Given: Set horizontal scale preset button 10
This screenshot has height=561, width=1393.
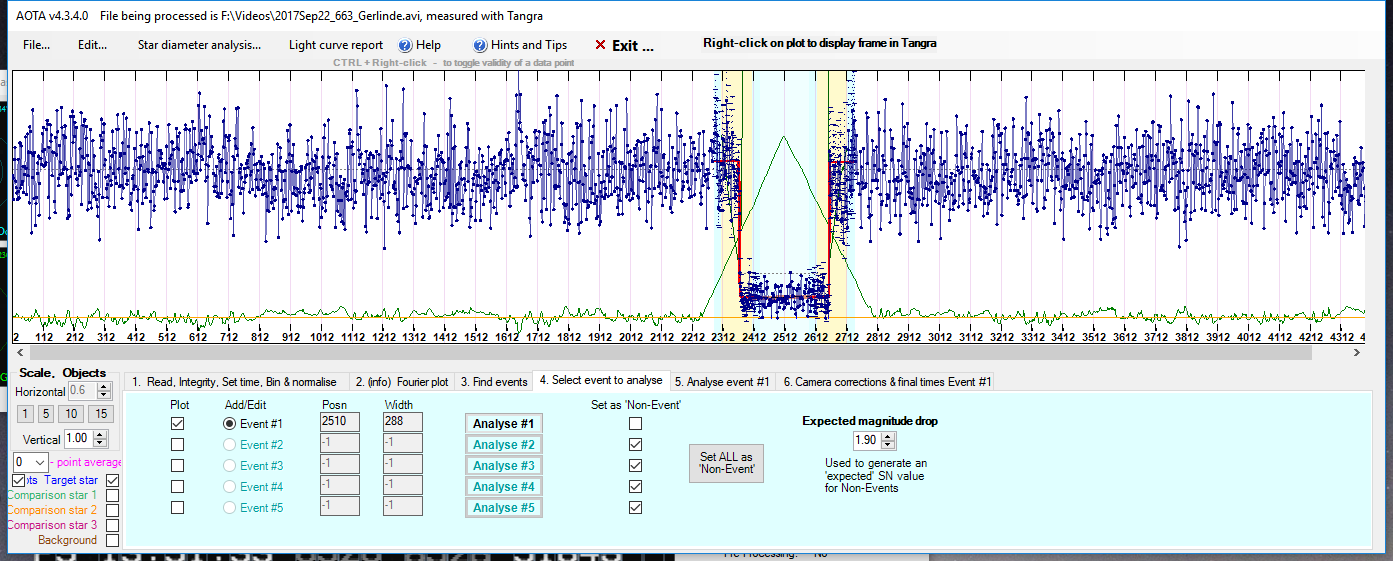Looking at the screenshot, I should 71,414.
